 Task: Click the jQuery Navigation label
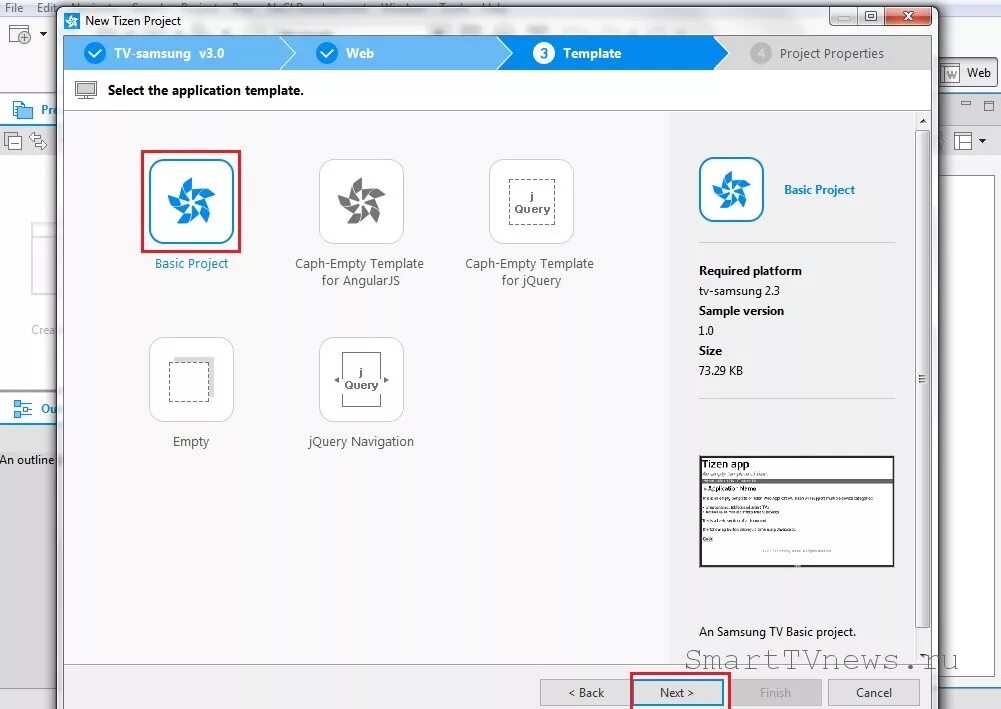pos(361,442)
